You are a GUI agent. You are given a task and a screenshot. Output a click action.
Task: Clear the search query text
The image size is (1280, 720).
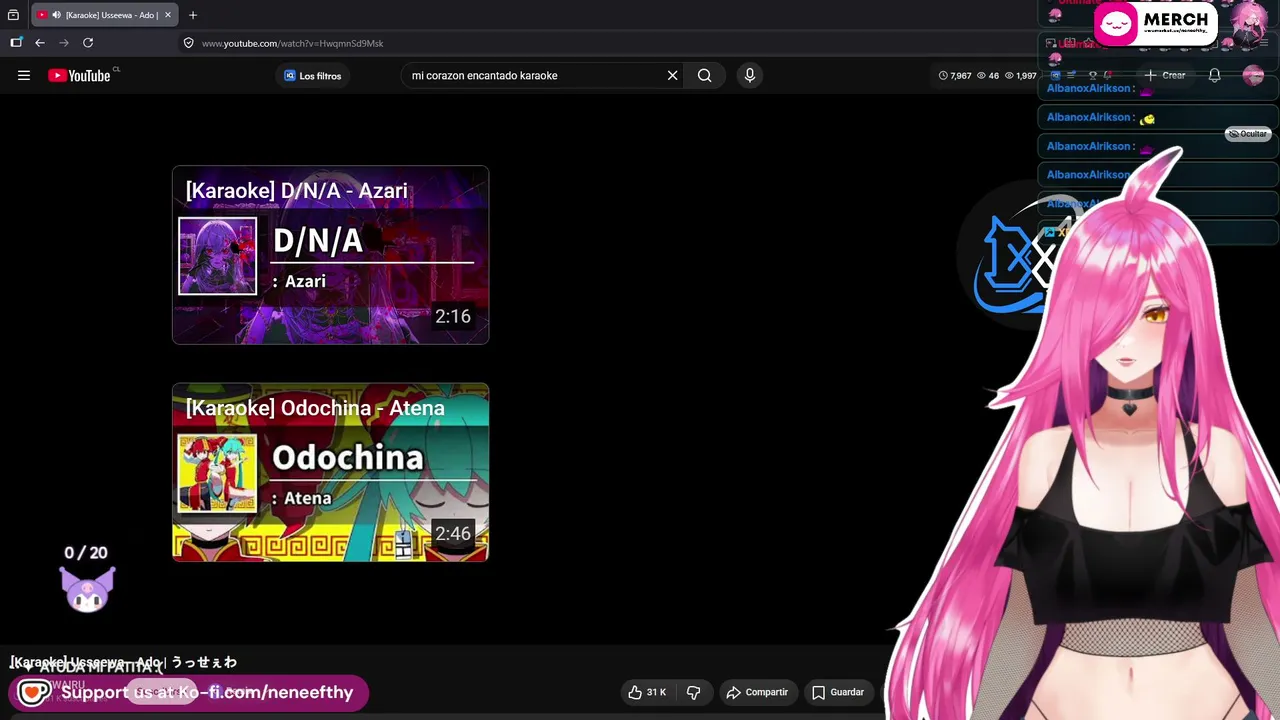673,75
